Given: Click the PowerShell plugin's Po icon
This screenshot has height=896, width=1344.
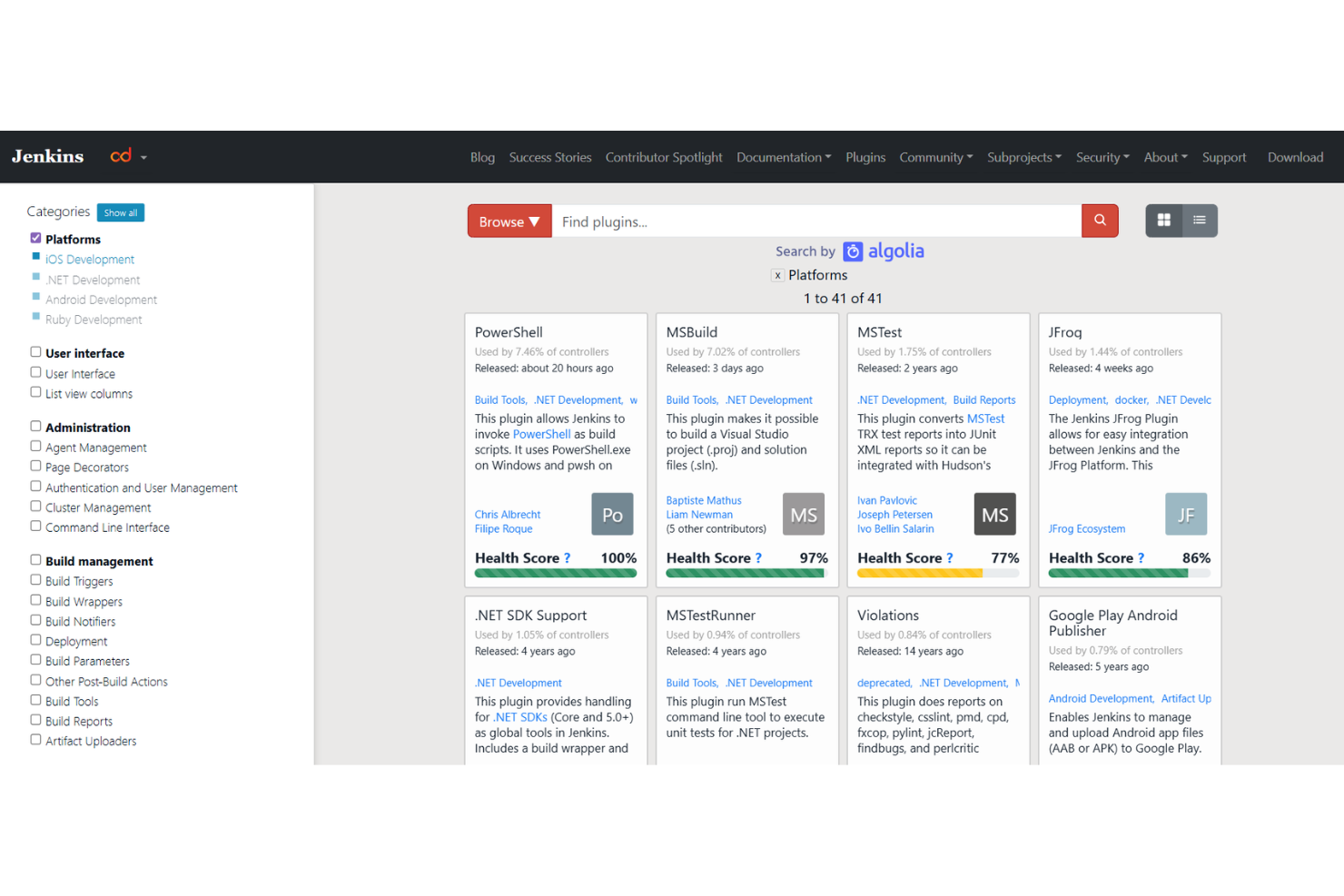Looking at the screenshot, I should tap(612, 514).
